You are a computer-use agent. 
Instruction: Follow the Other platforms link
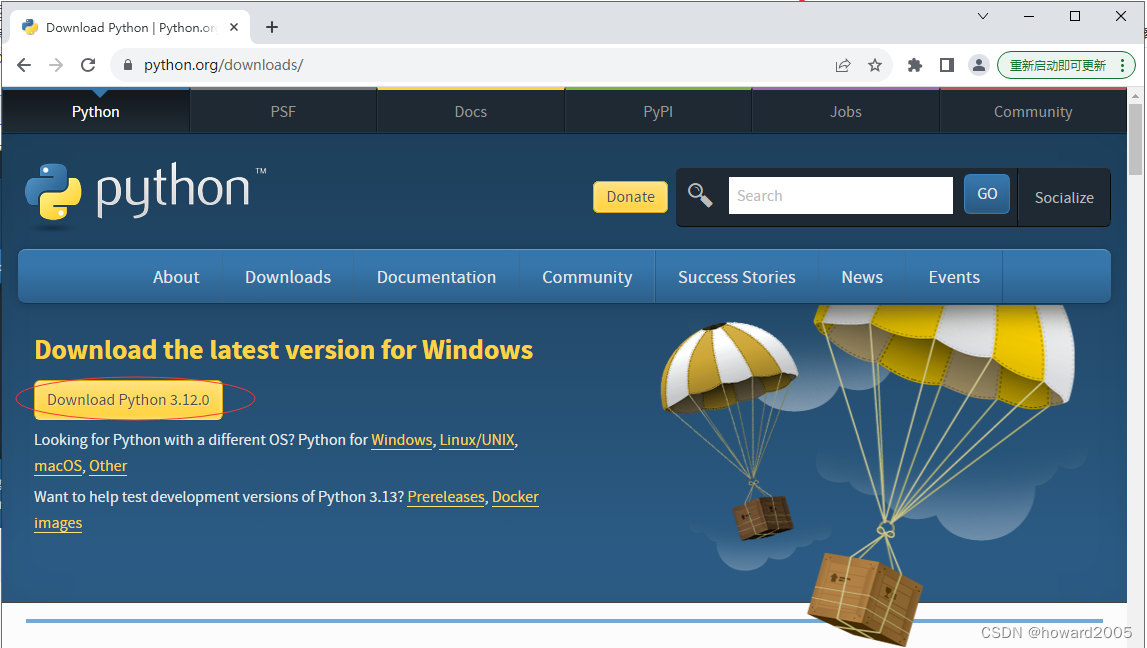pyautogui.click(x=108, y=466)
